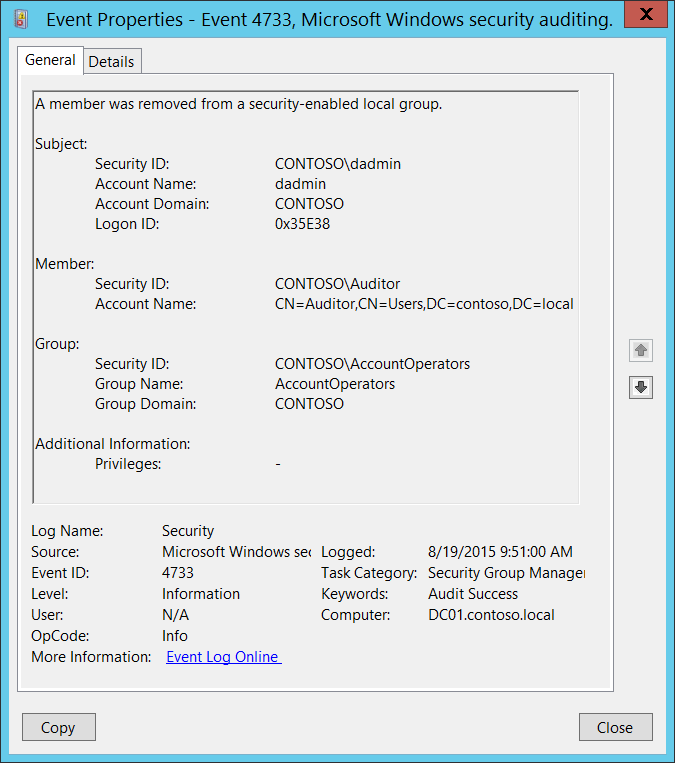Viewport: 675px width, 763px height.
Task: Click 'A member was removed' description line
Action: tap(238, 104)
